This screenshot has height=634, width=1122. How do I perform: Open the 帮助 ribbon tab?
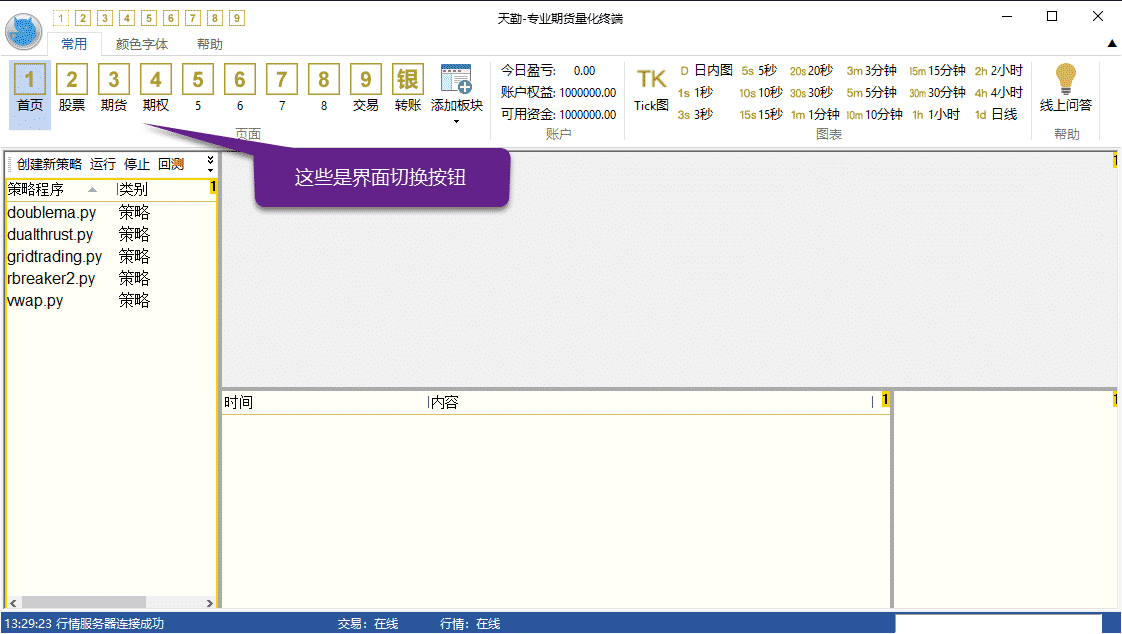click(x=210, y=44)
